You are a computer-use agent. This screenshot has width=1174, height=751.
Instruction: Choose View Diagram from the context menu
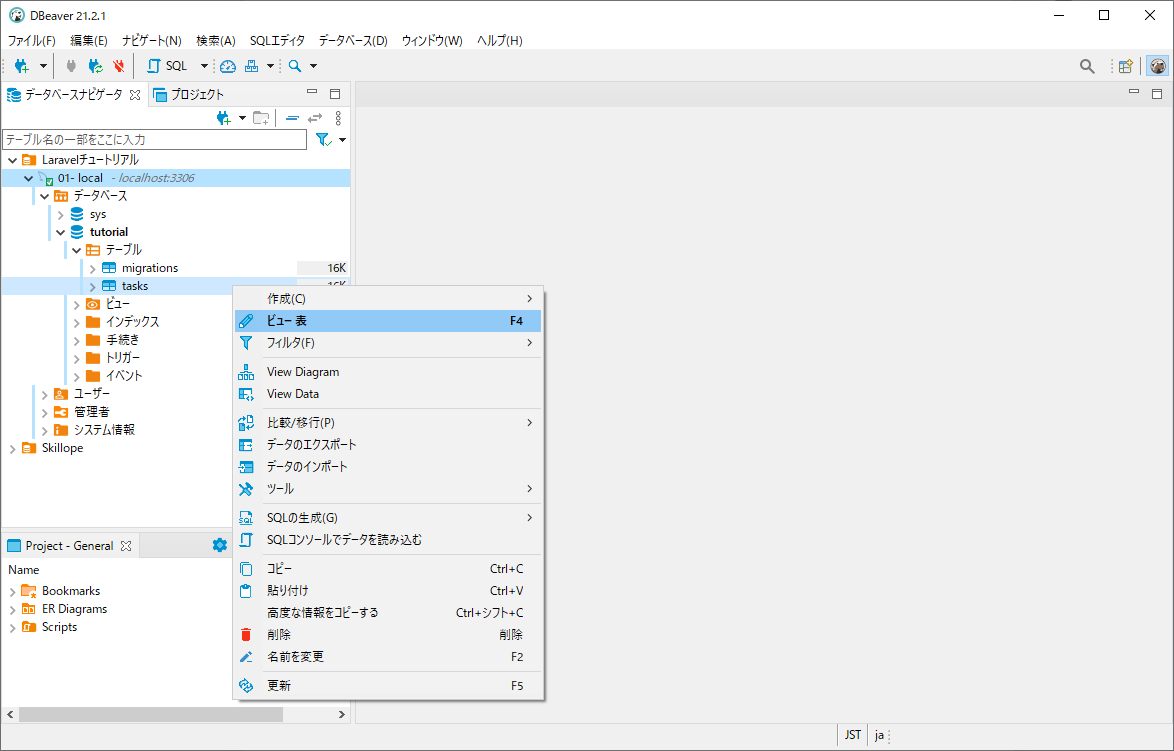pos(388,372)
